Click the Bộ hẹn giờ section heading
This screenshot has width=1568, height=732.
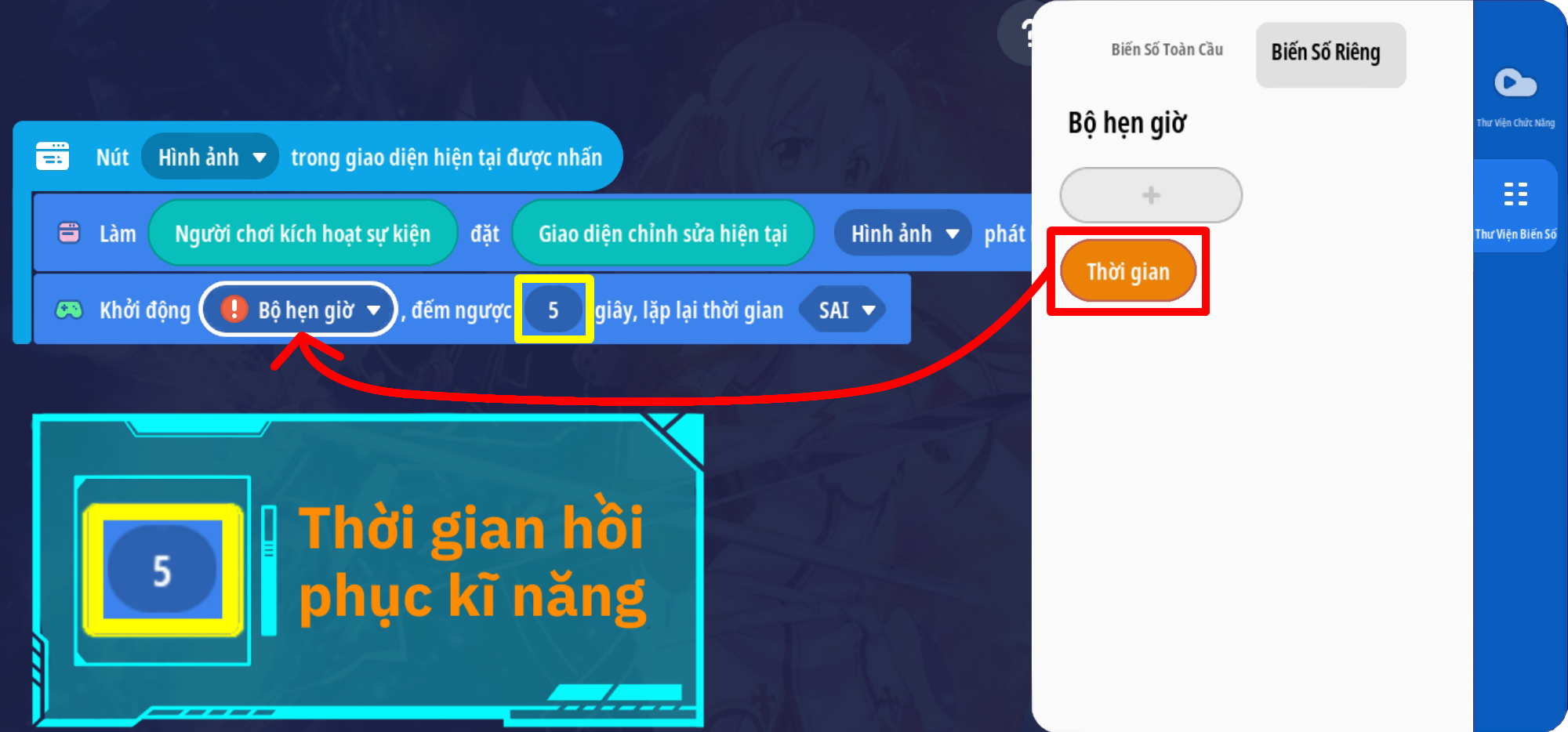pyautogui.click(x=1127, y=123)
